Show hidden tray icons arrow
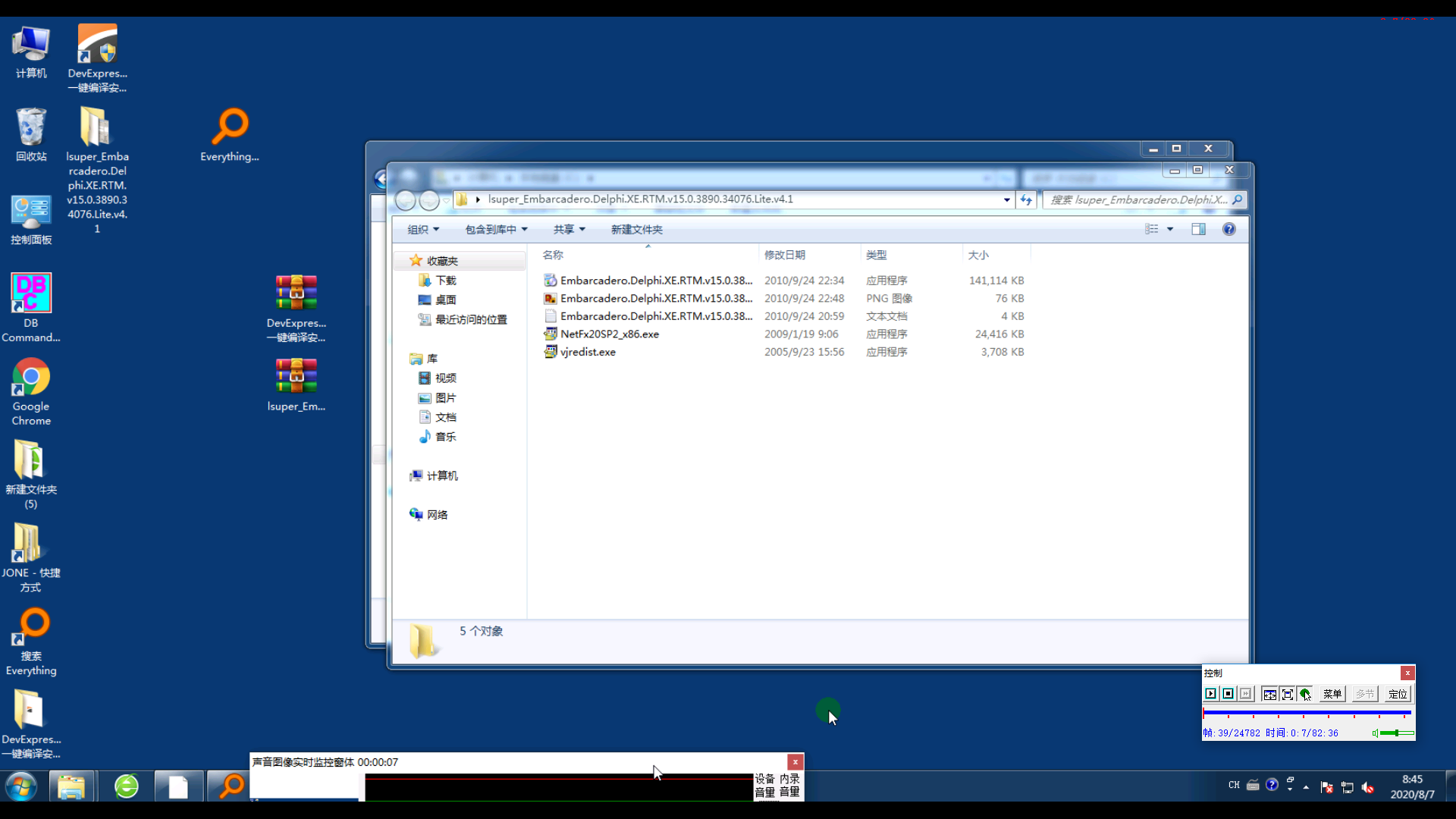The width and height of the screenshot is (1456, 819). coord(1306,787)
